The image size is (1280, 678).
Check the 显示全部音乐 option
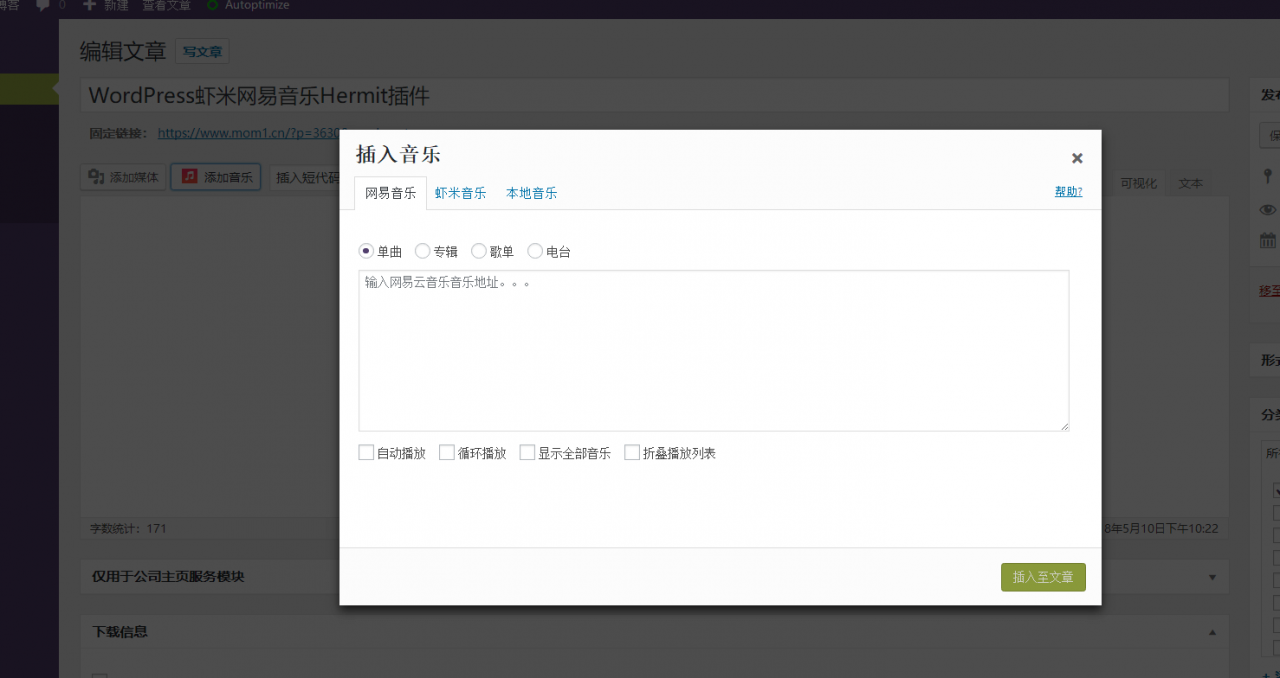(x=527, y=452)
